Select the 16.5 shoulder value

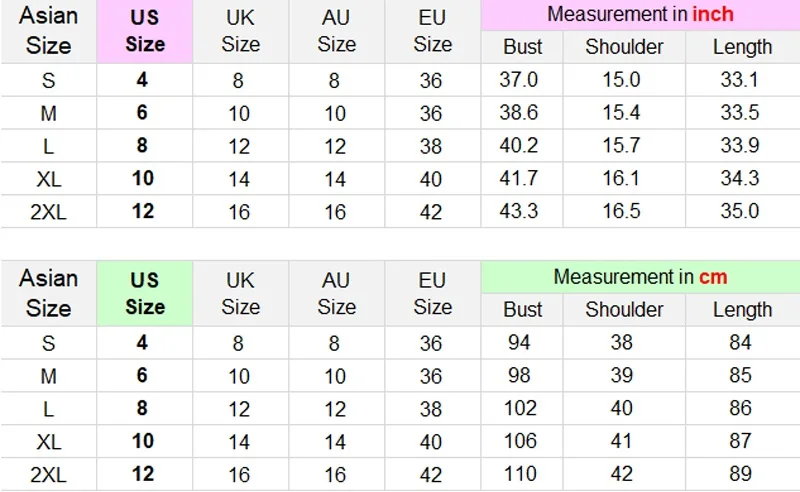(624, 211)
